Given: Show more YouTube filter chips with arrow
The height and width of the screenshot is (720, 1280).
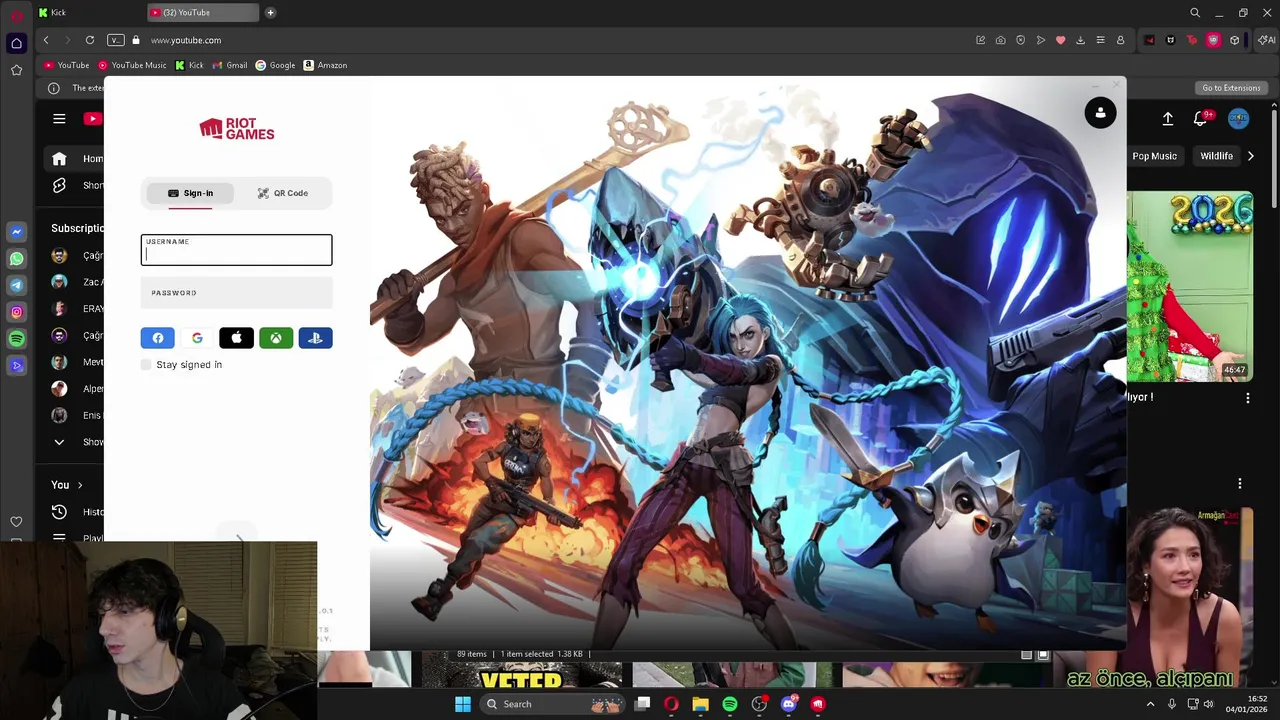Looking at the screenshot, I should coord(1250,156).
